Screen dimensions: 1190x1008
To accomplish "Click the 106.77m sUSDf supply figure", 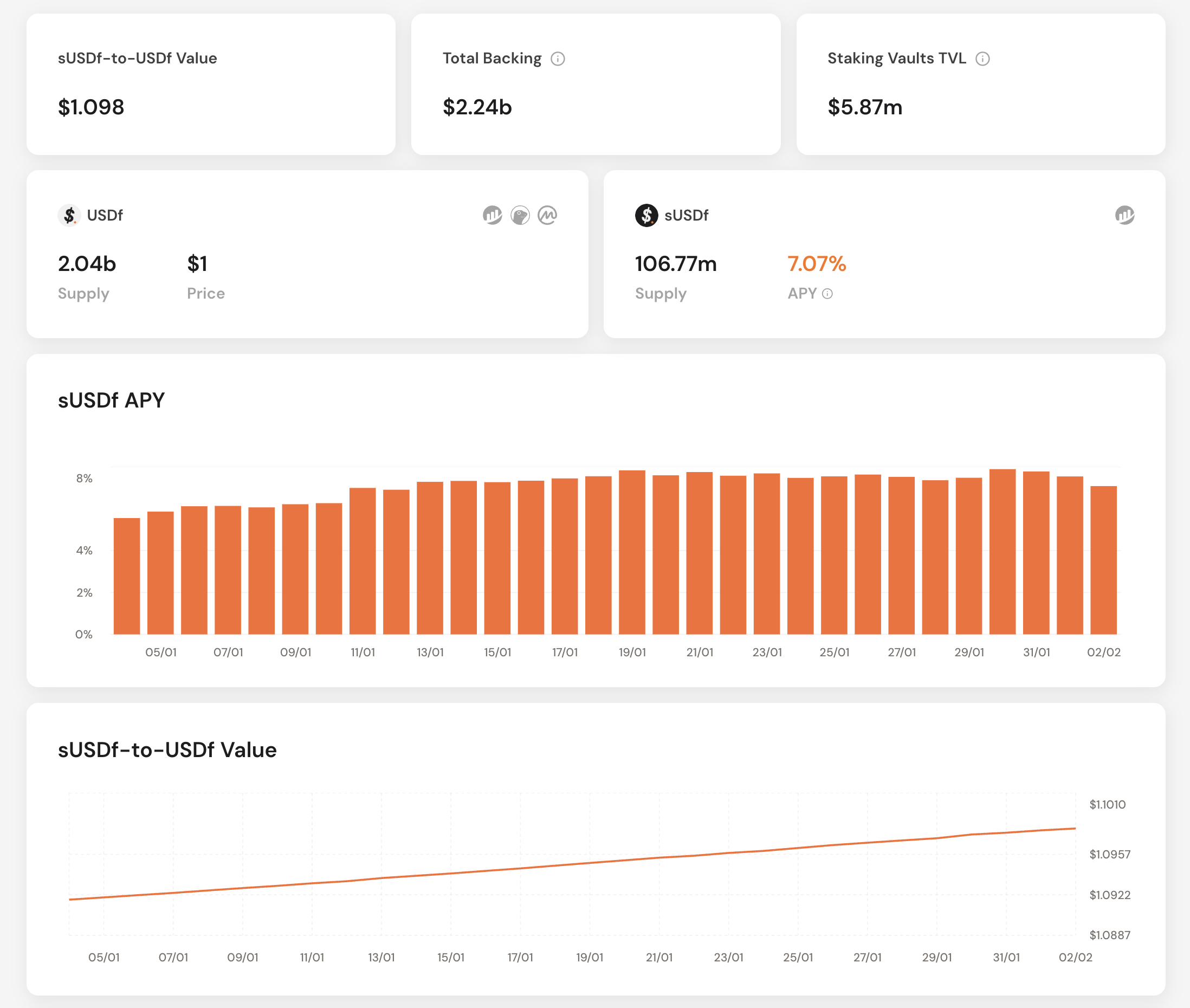I will [x=676, y=264].
